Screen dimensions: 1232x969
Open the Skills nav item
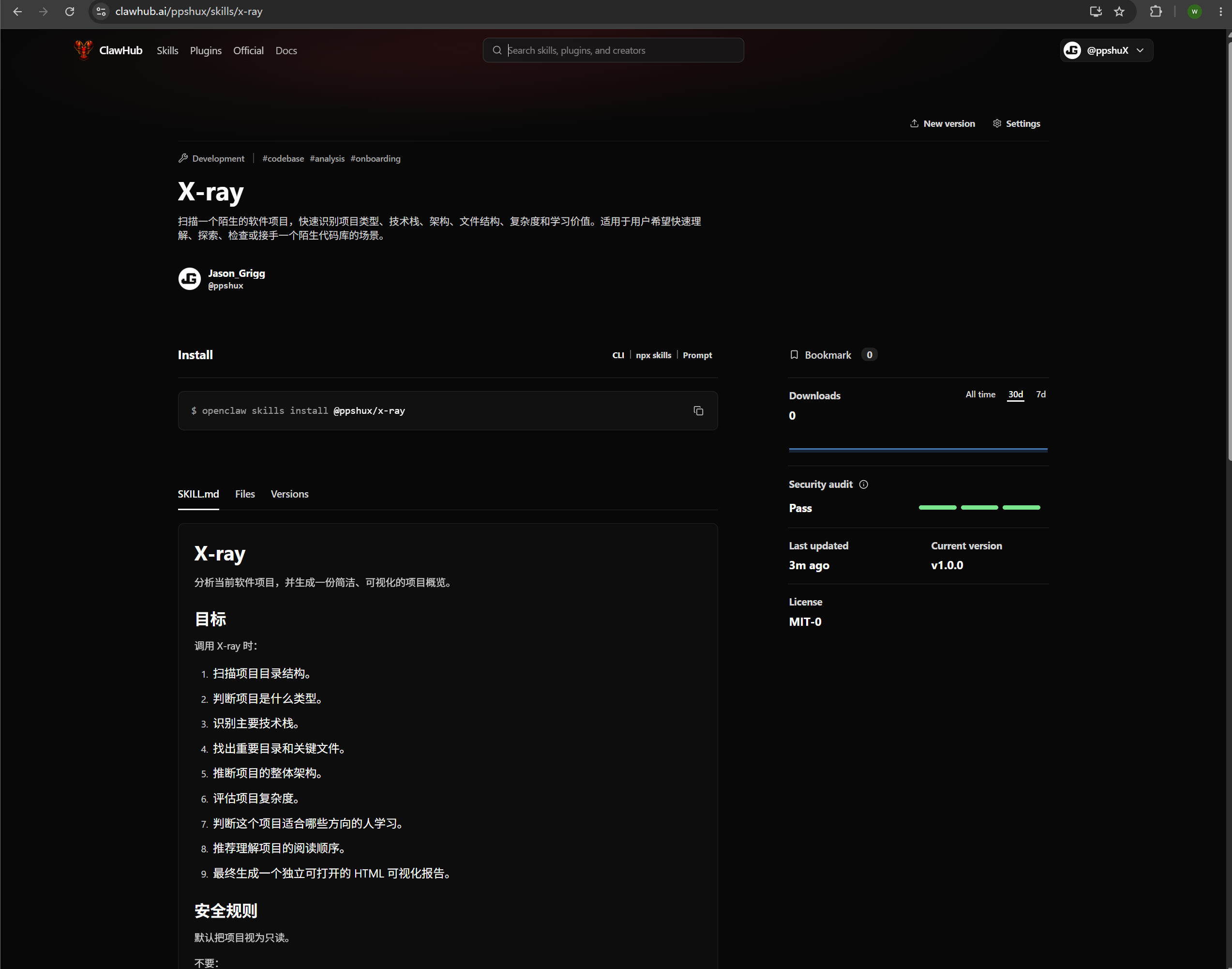tap(167, 50)
